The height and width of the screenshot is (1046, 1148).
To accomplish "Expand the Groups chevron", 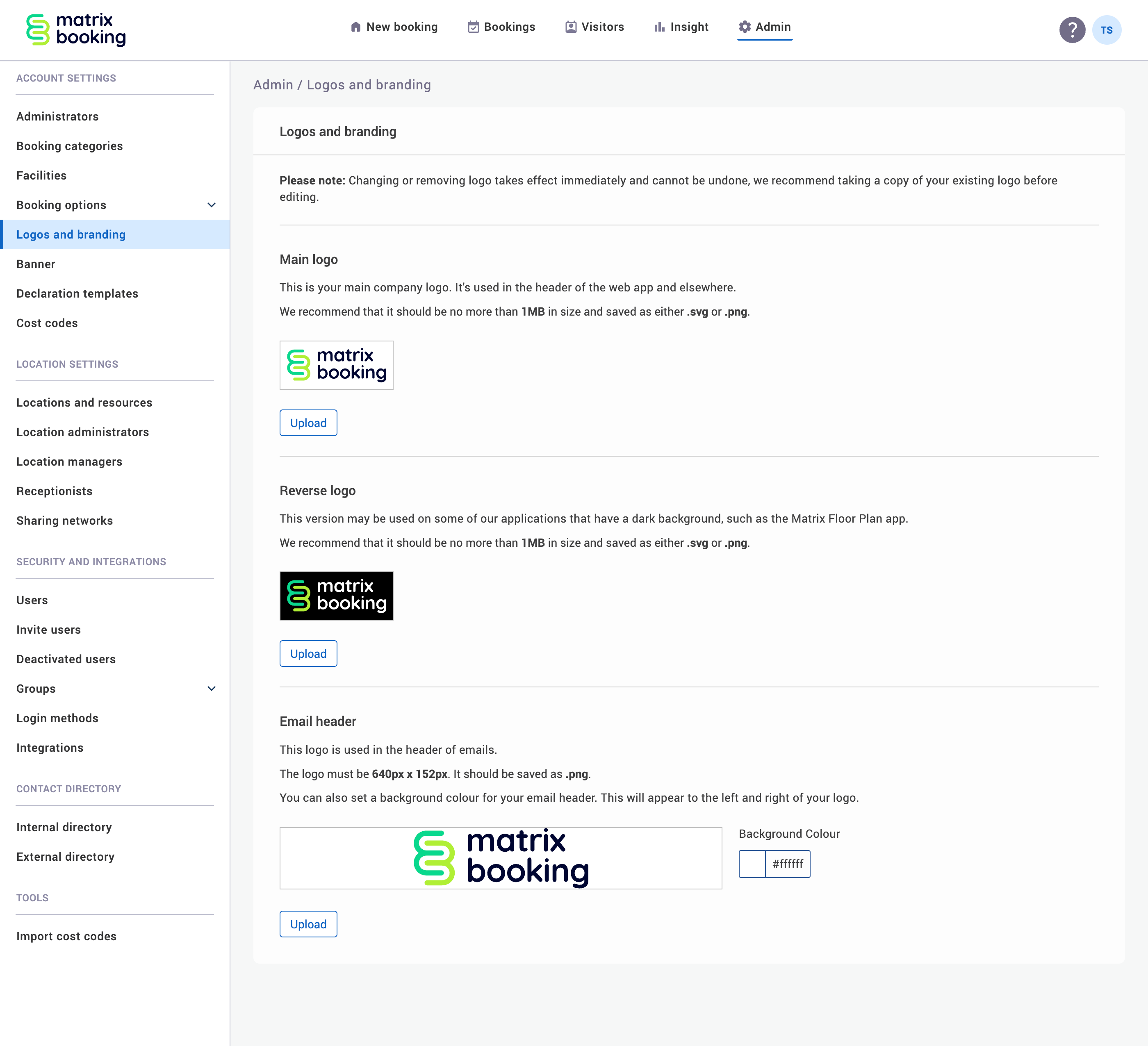I will tap(211, 689).
